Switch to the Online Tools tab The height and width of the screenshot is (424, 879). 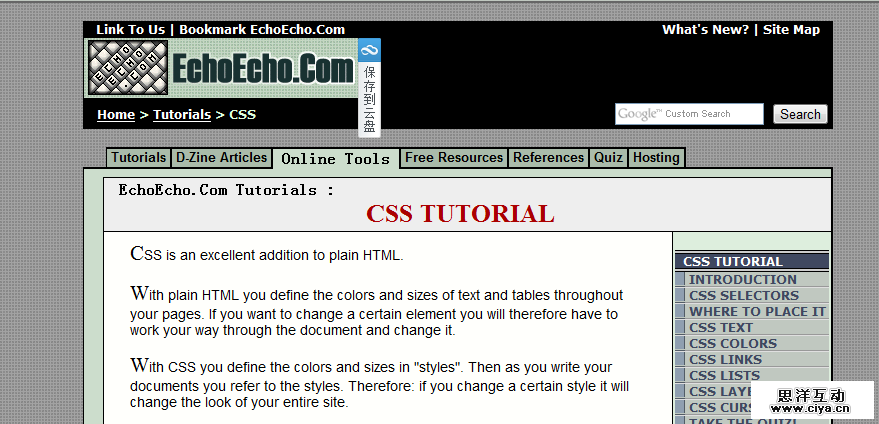tap(336, 159)
